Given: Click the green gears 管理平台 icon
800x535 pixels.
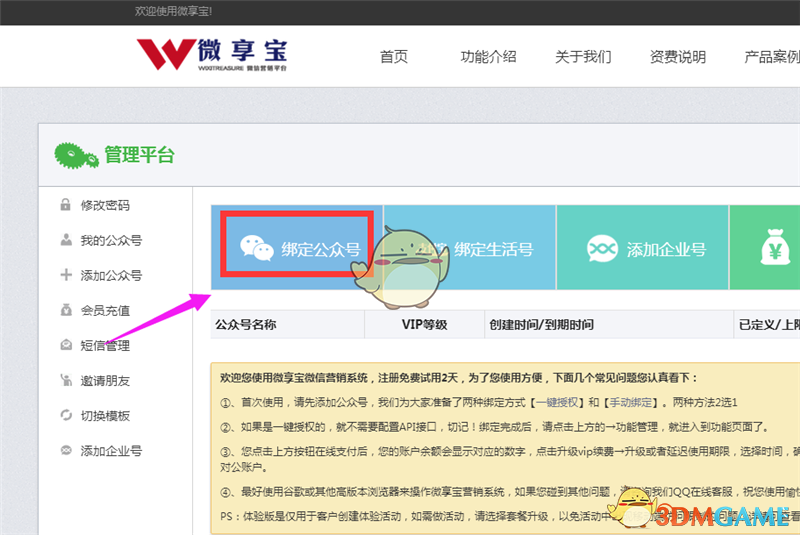Looking at the screenshot, I should point(76,156).
